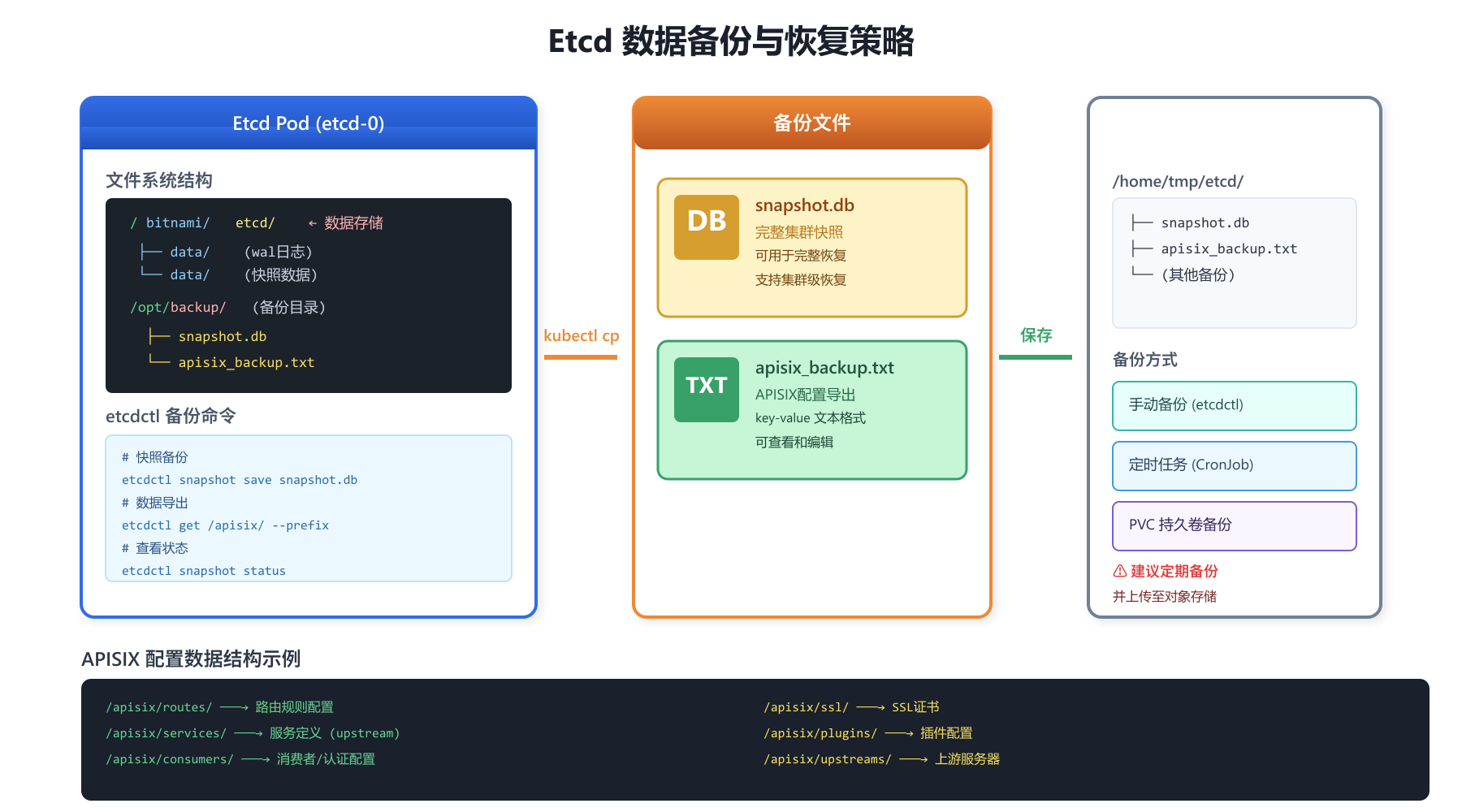Screen dimensions: 1462x812
Task: Click the red warning triangle icon
Action: click(1119, 571)
